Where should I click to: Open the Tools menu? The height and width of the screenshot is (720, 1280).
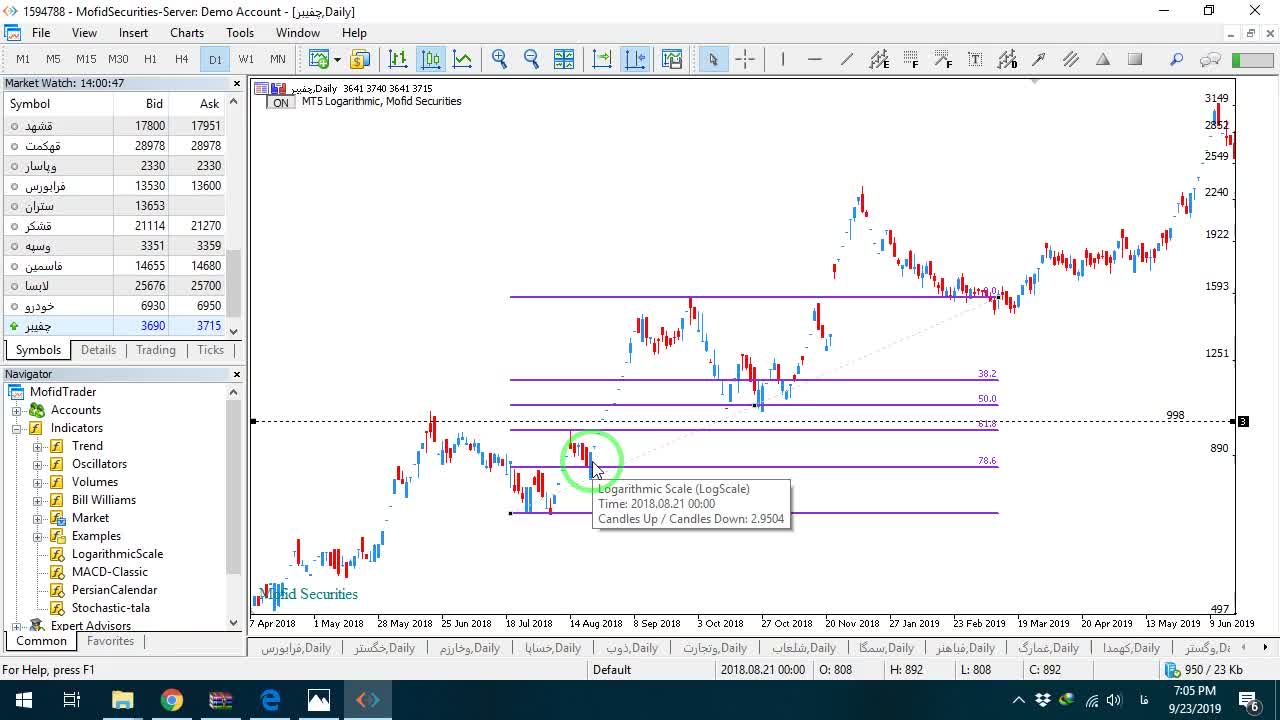240,33
